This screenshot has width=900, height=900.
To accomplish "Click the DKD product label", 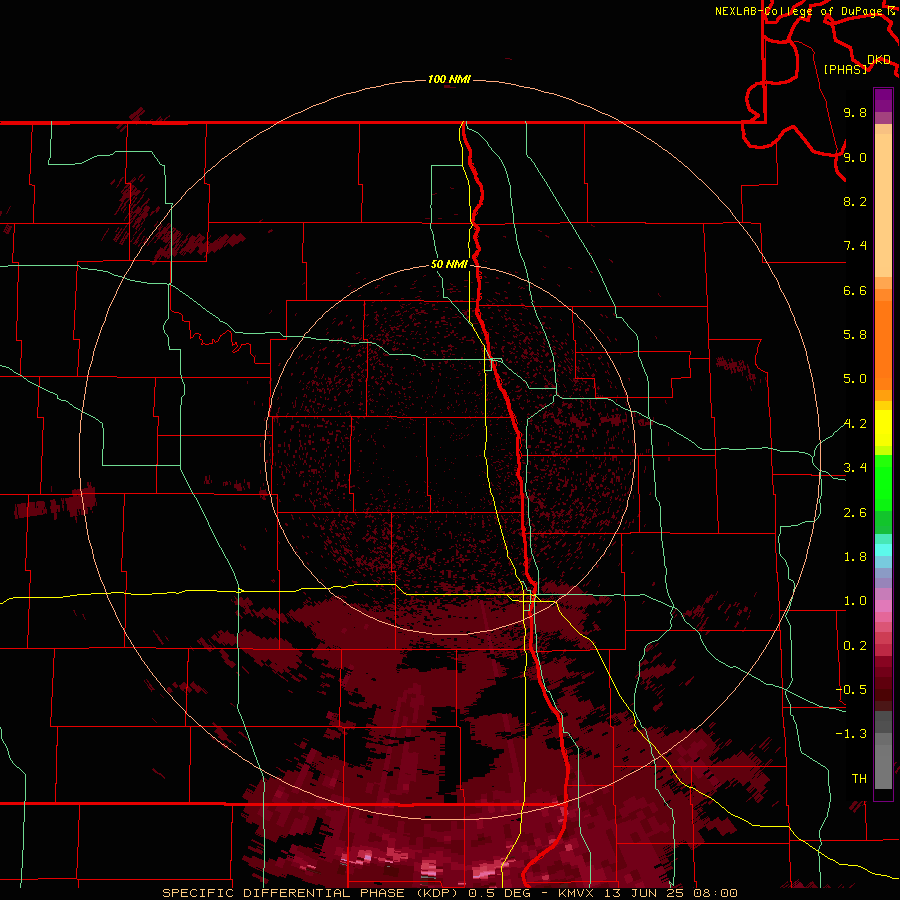I will coord(879,59).
